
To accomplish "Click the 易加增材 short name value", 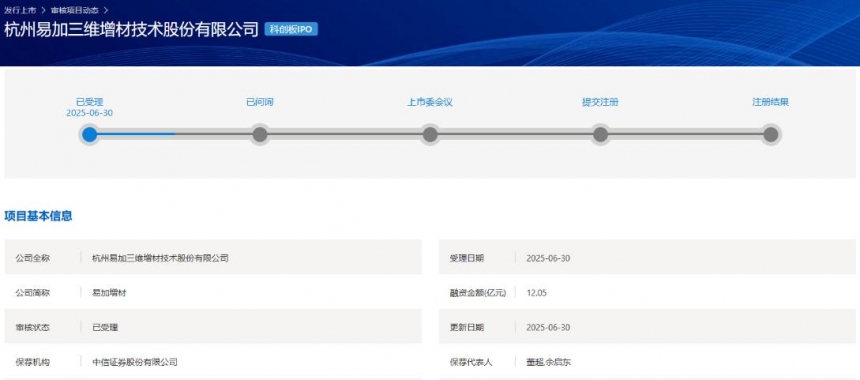I will [109, 293].
